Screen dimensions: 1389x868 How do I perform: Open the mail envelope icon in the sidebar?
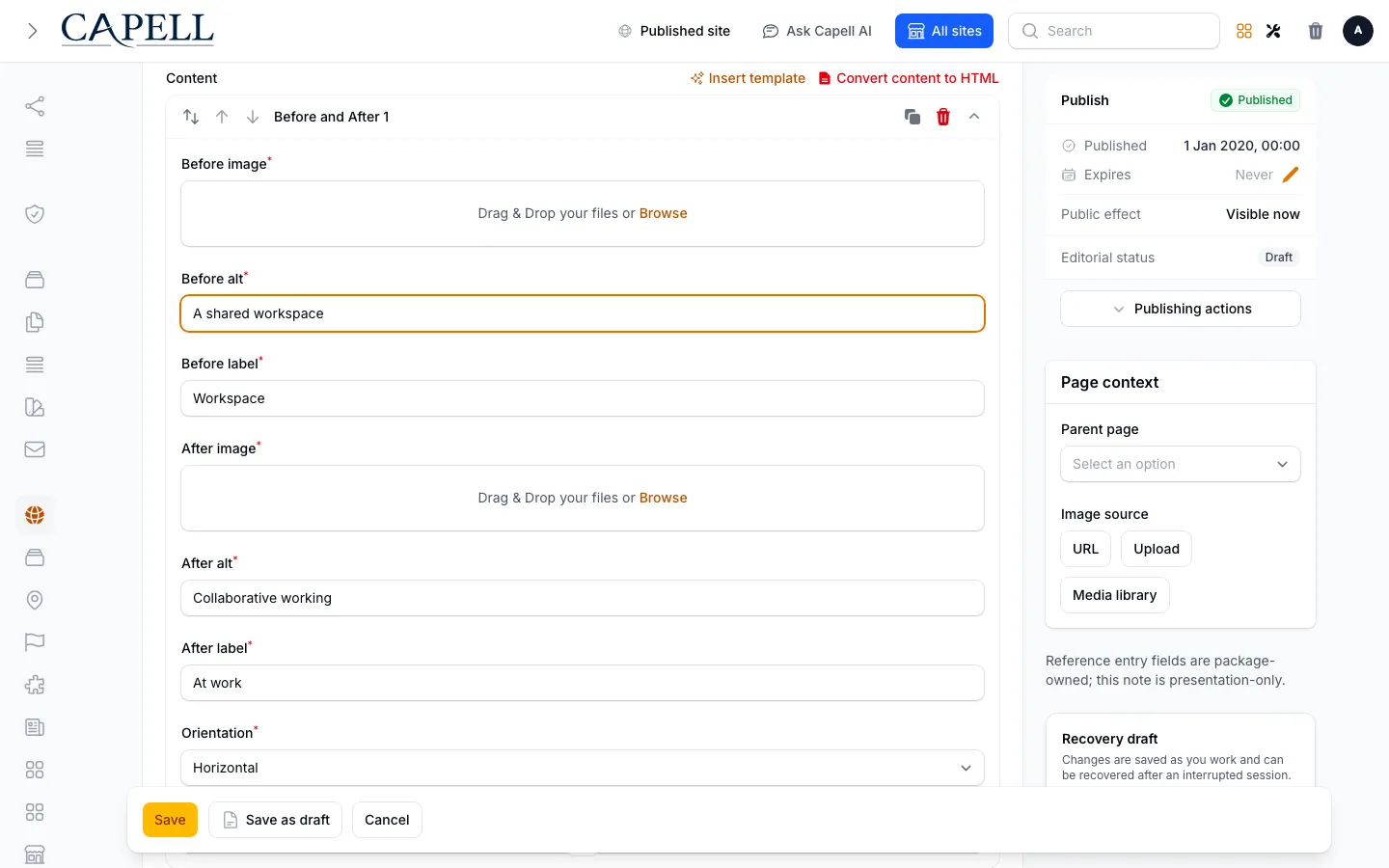tap(35, 449)
